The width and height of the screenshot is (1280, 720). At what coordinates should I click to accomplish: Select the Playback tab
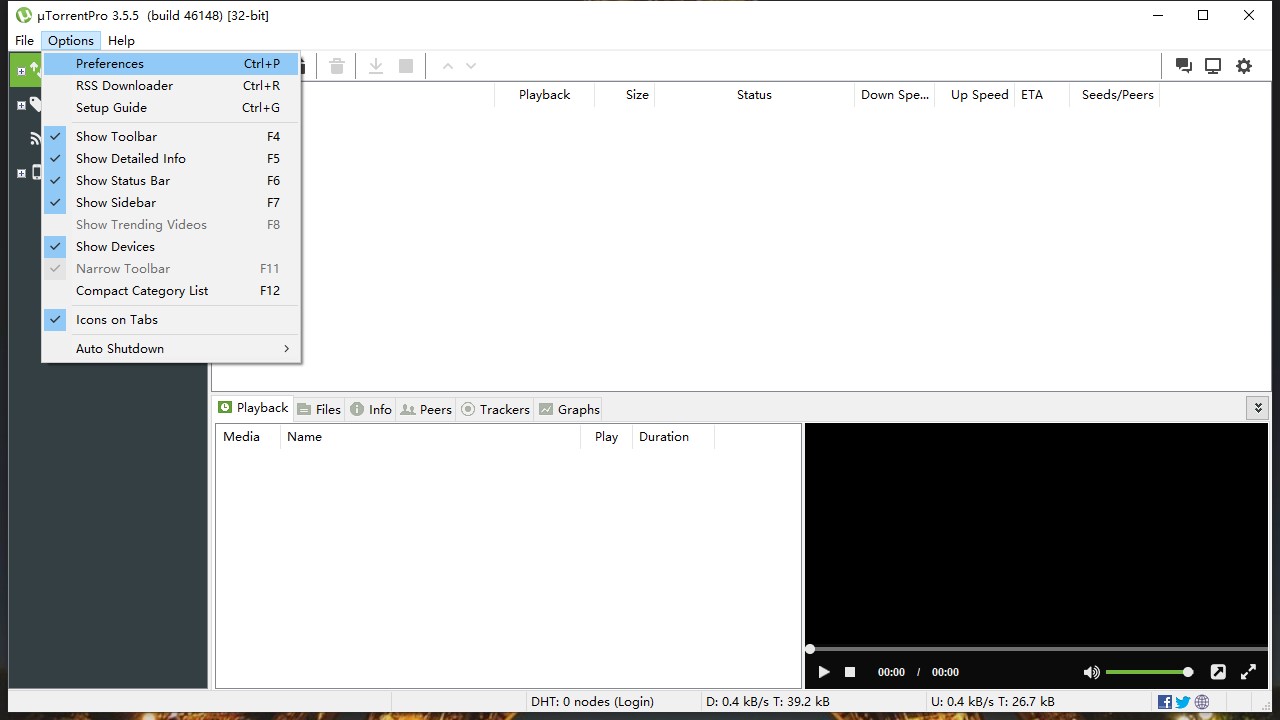pyautogui.click(x=254, y=408)
